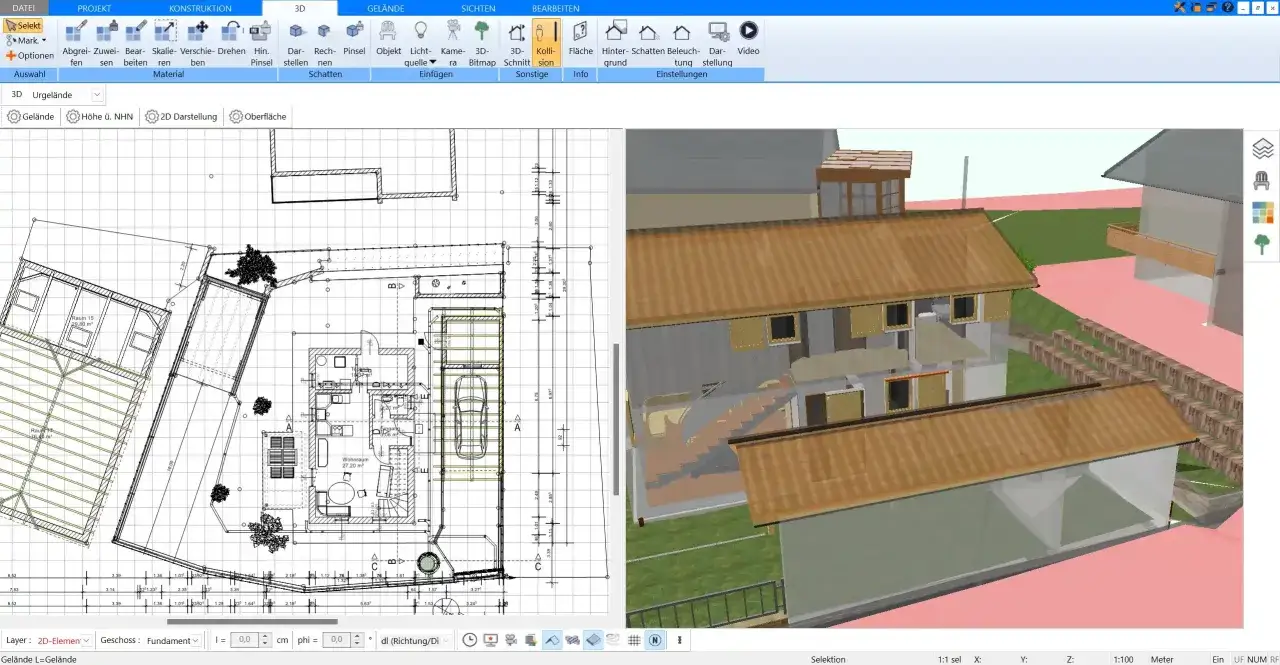The image size is (1280, 665).
Task: Use the Verschieben move tool
Action: (x=197, y=43)
